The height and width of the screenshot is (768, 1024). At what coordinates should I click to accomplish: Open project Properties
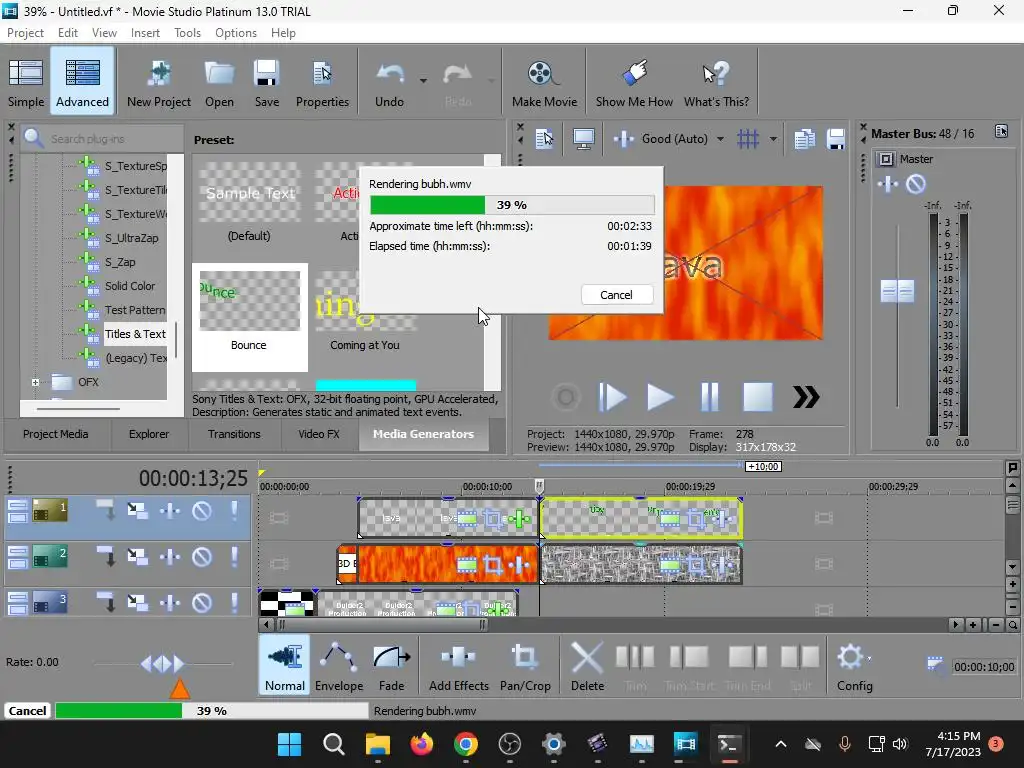322,83
